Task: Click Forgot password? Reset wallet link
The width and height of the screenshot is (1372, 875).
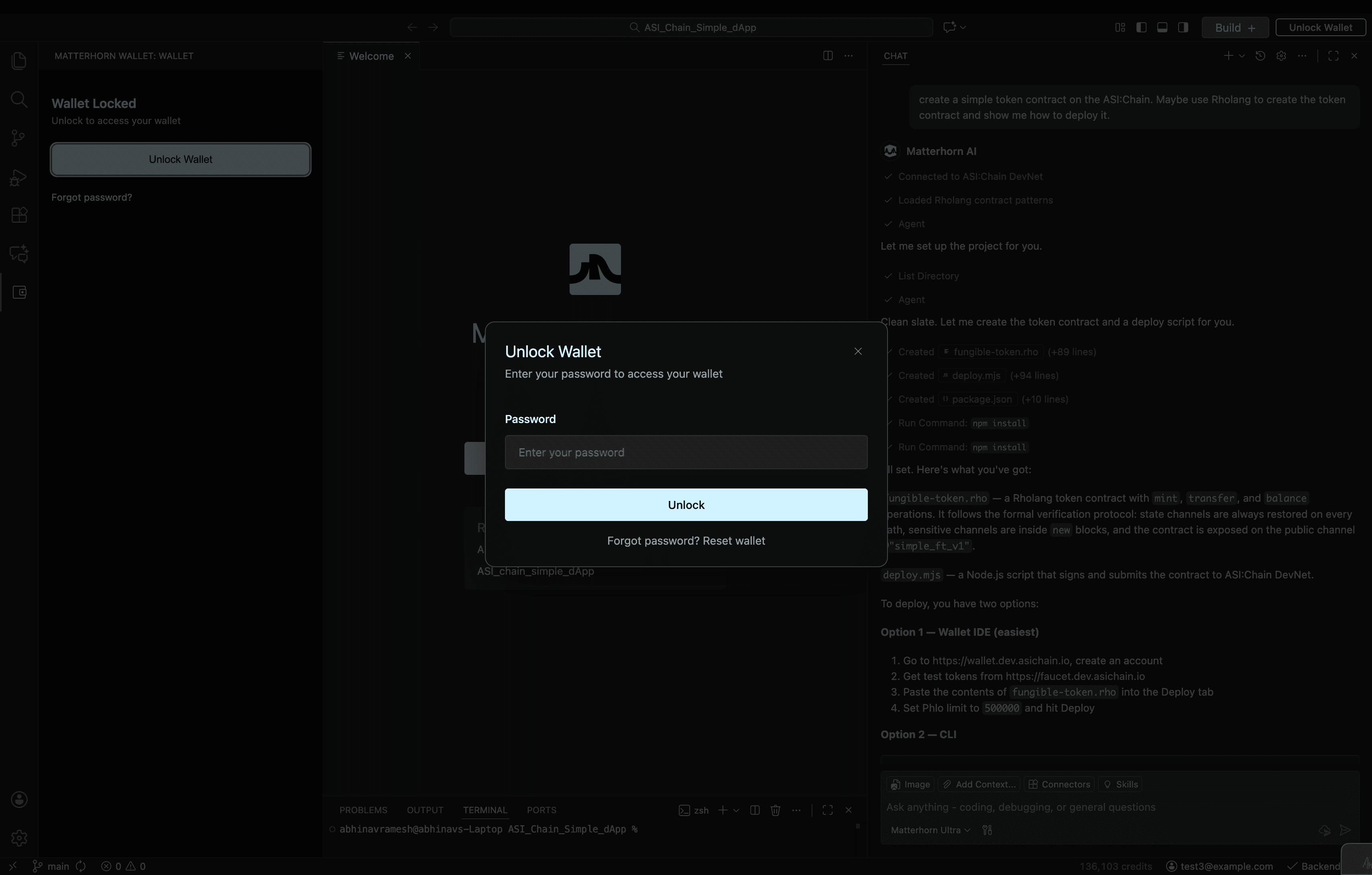Action: tap(686, 541)
